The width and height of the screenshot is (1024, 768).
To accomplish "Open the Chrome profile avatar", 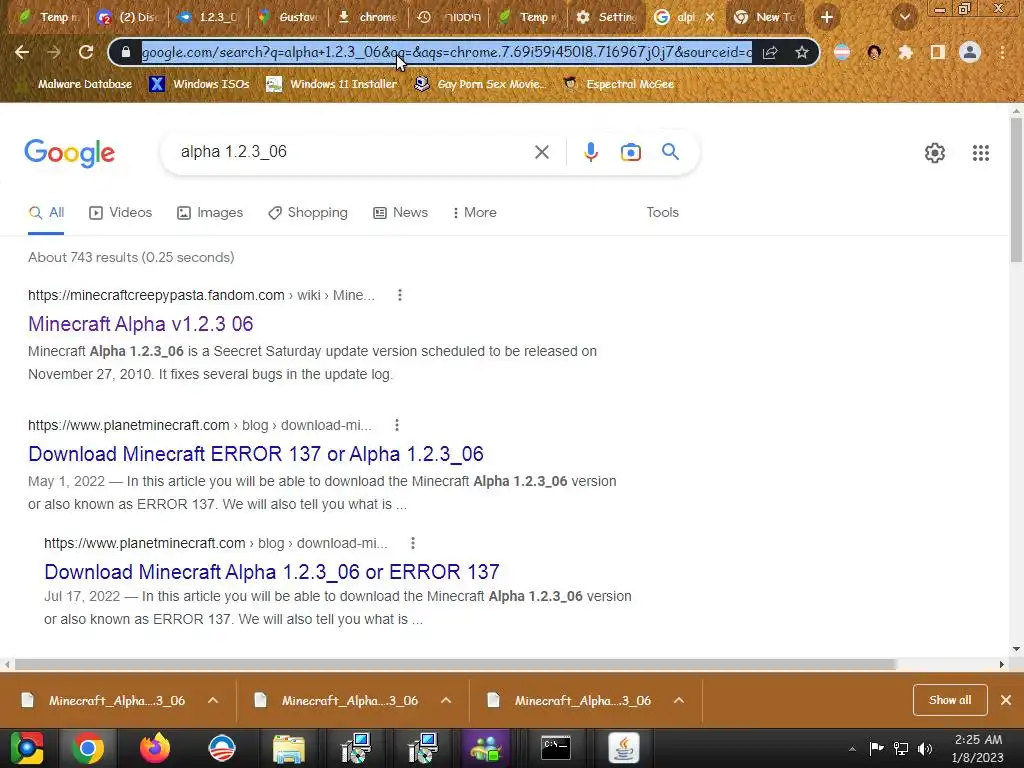I will [970, 52].
